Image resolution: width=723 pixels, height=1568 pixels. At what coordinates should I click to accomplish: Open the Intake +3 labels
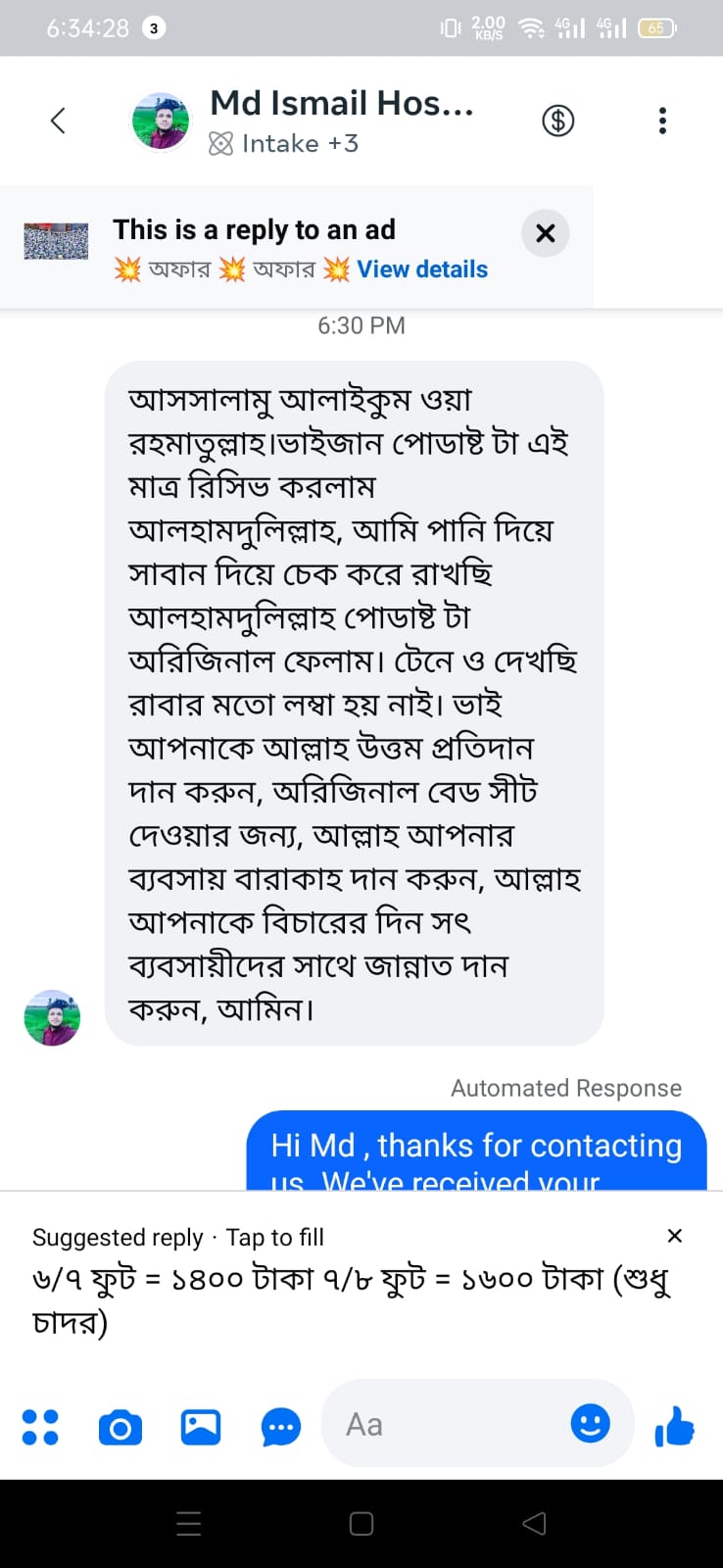(284, 144)
